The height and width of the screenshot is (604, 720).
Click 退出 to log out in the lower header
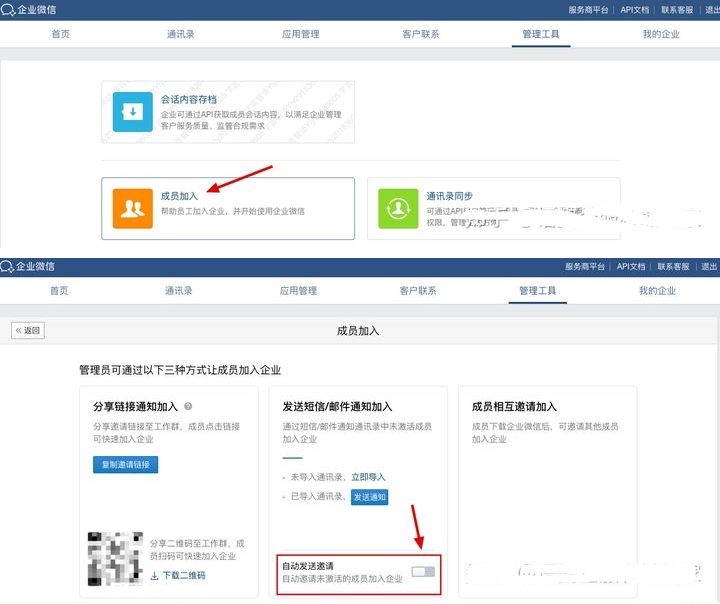pyautogui.click(x=709, y=266)
